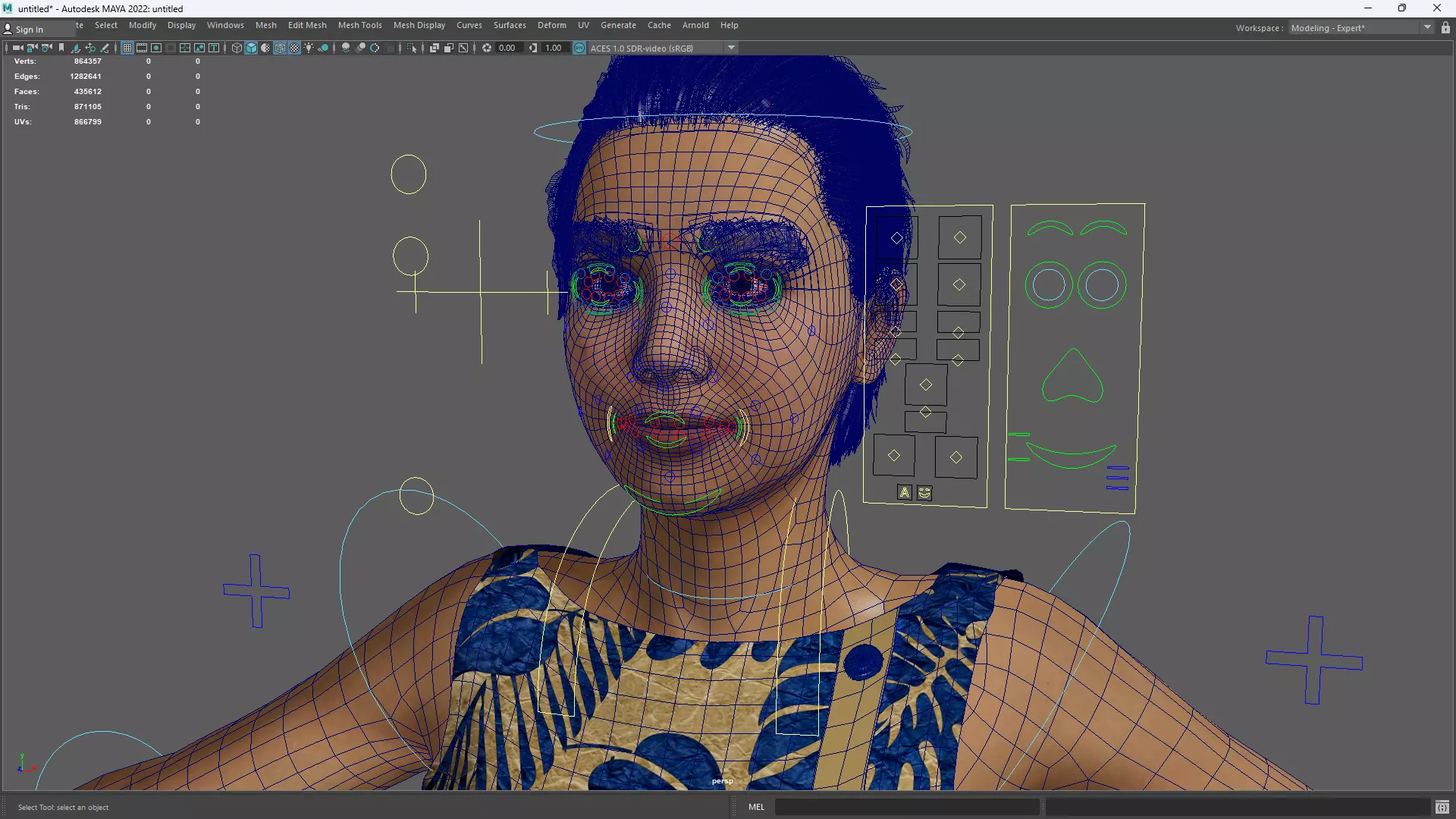Open the Mesh Tools menu
Screen dimensions: 1456x819
(359, 25)
